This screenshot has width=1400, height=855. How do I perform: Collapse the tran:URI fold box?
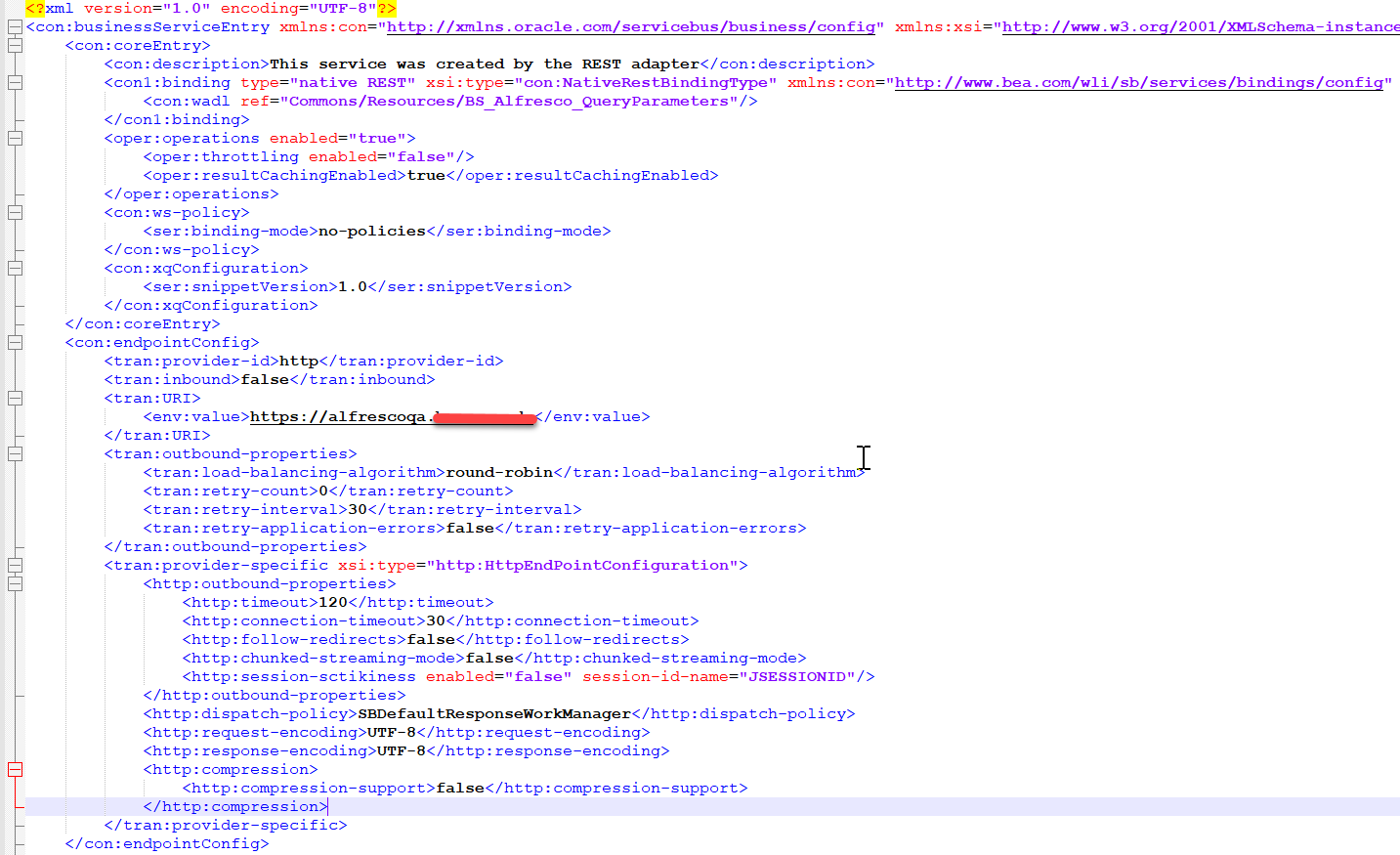click(x=14, y=398)
